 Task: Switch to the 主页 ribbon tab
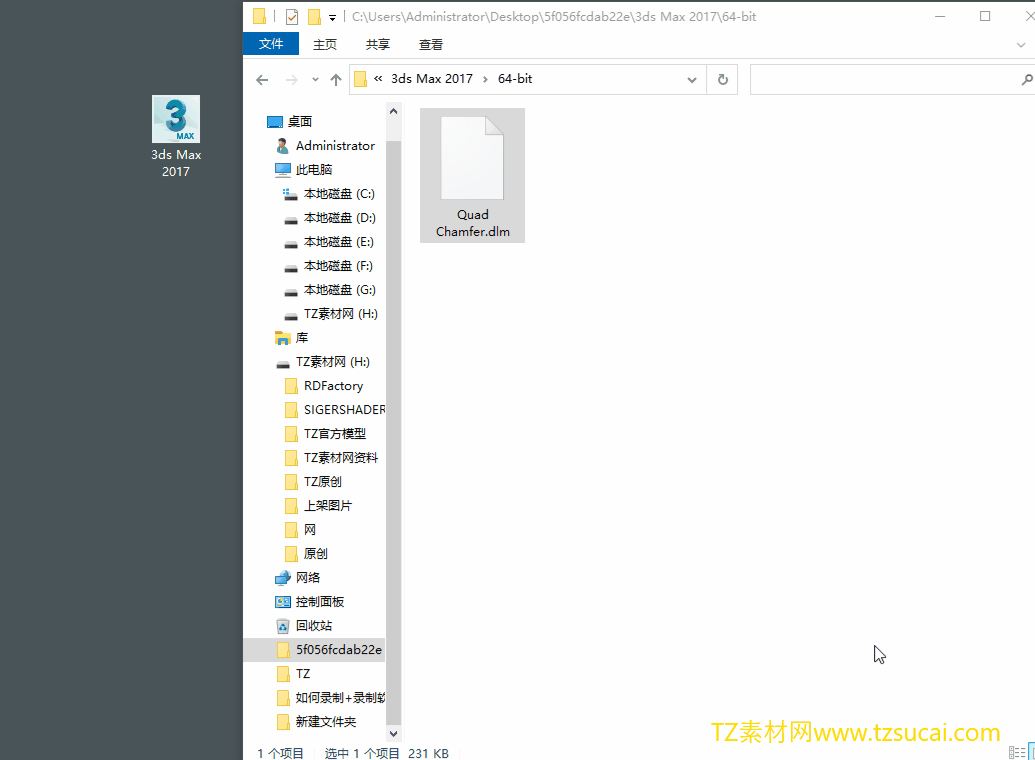(x=325, y=44)
